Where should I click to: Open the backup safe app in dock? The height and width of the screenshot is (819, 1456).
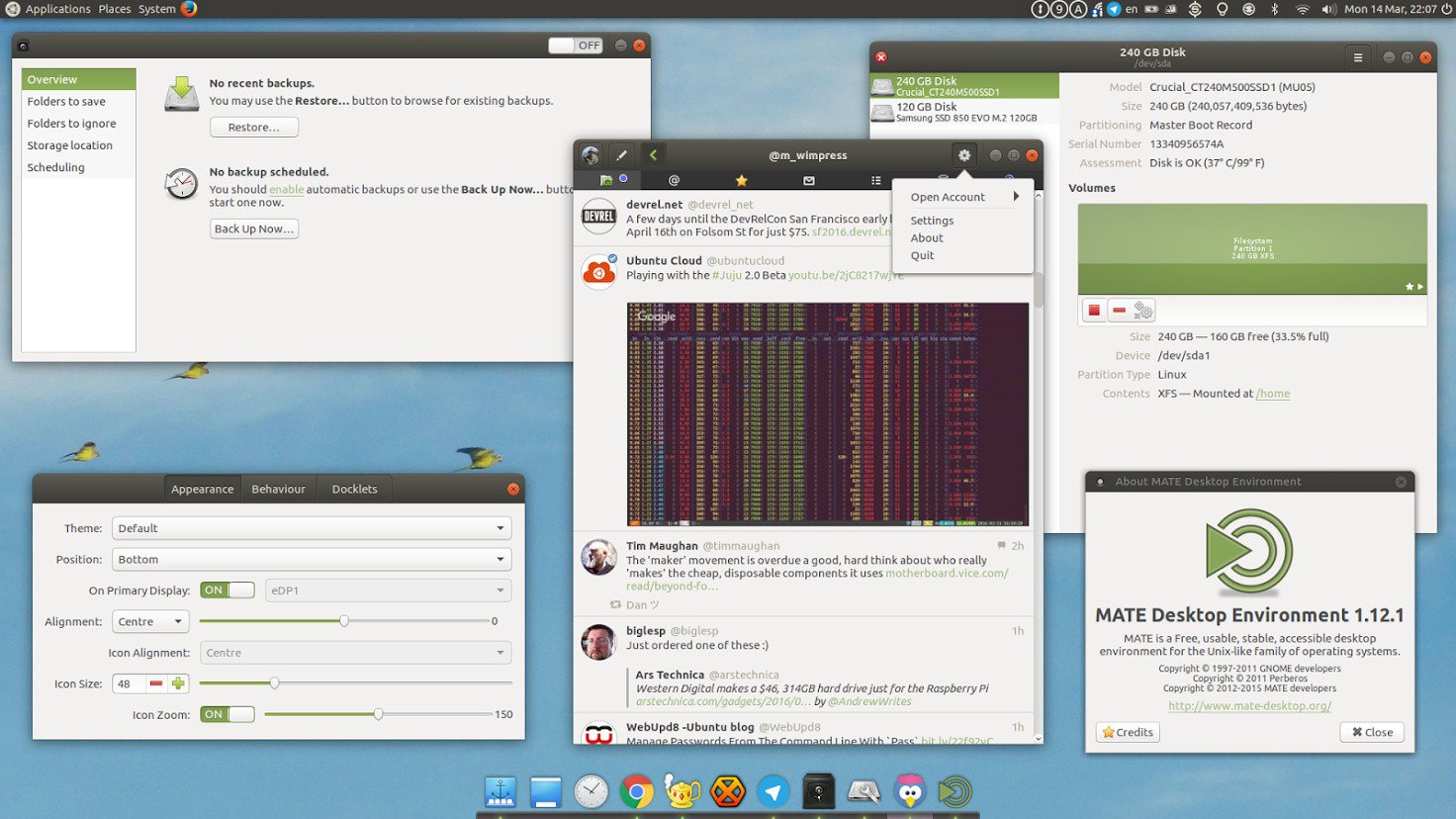[x=819, y=791]
